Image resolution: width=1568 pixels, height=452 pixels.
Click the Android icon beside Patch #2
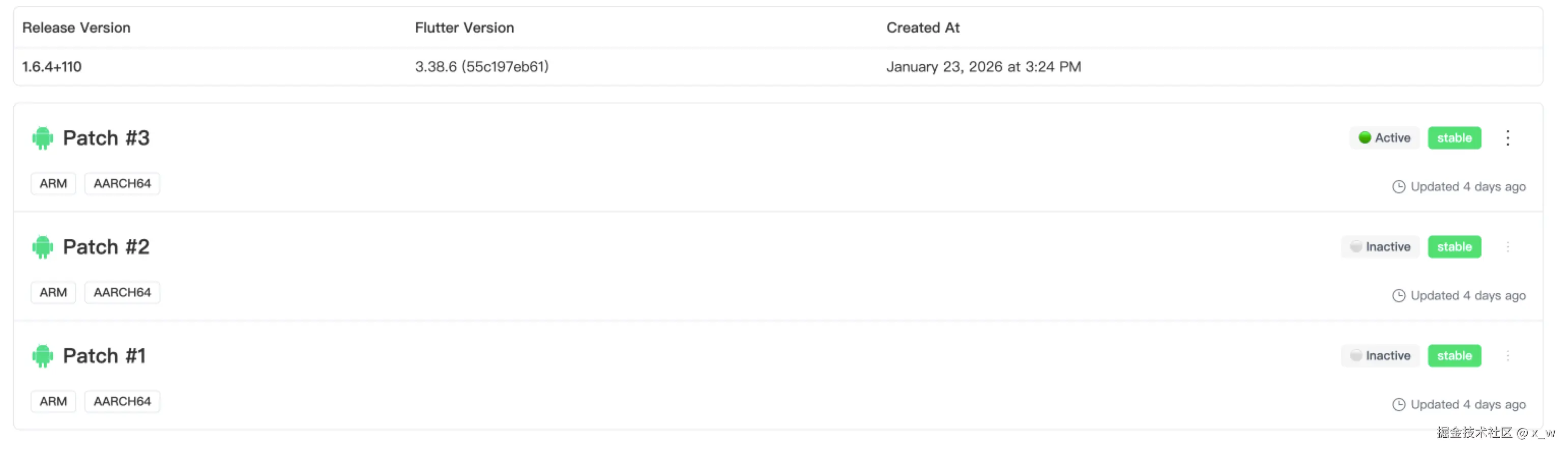point(42,247)
